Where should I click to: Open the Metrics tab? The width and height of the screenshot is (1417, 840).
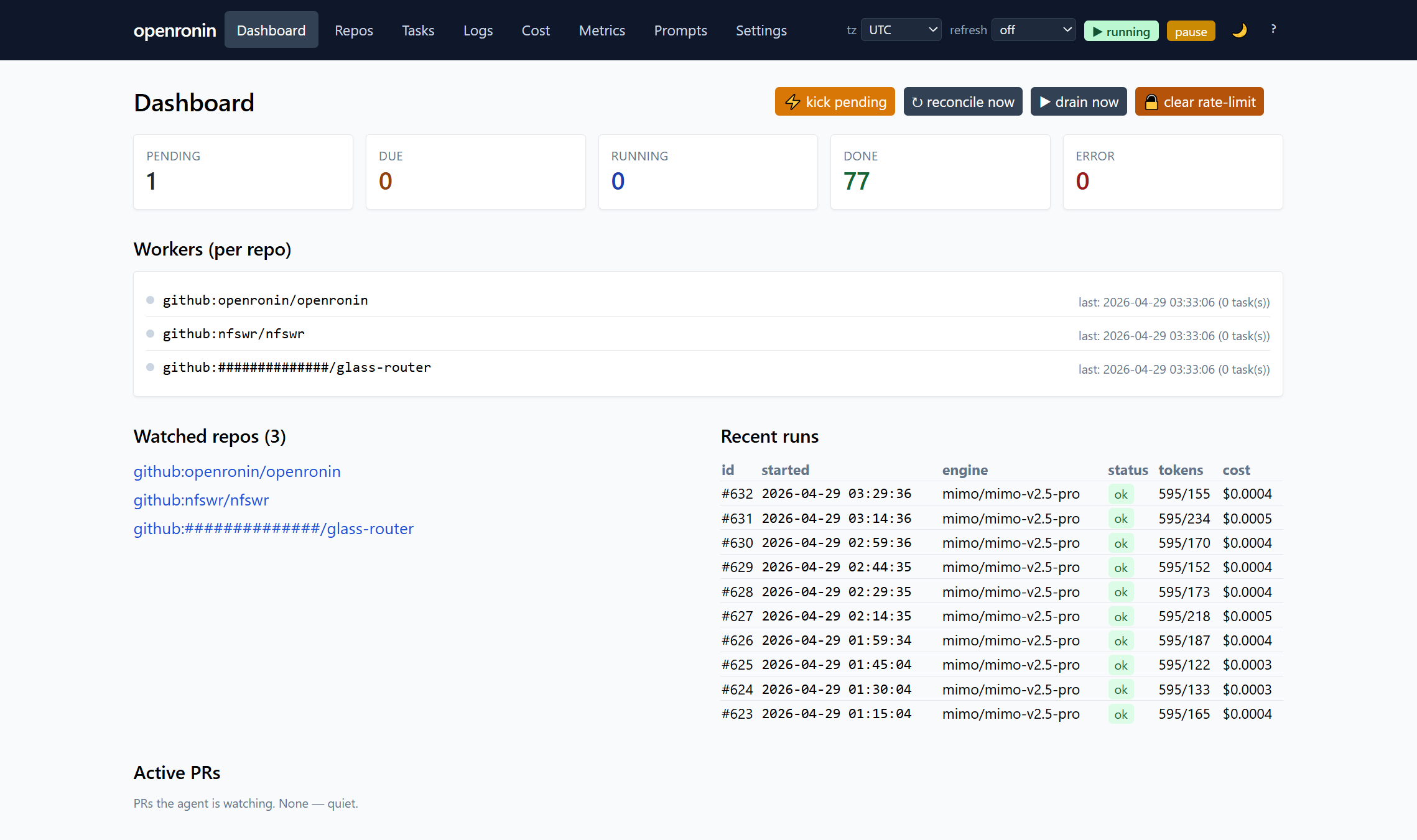click(602, 30)
